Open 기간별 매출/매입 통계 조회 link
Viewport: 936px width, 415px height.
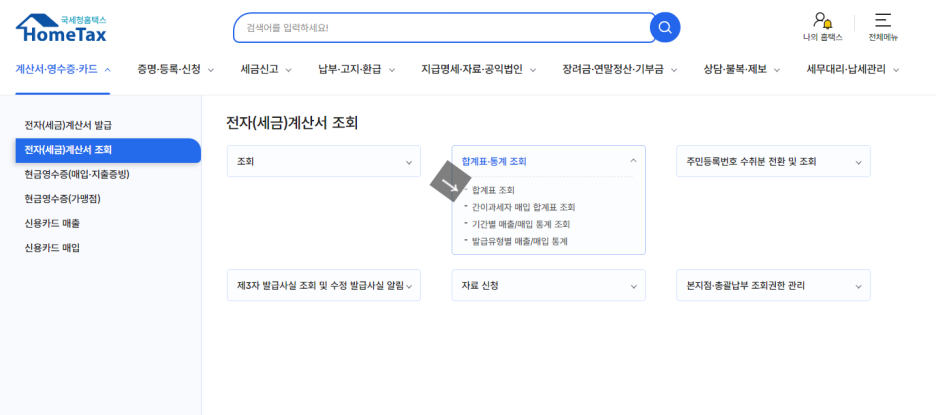pos(521,224)
